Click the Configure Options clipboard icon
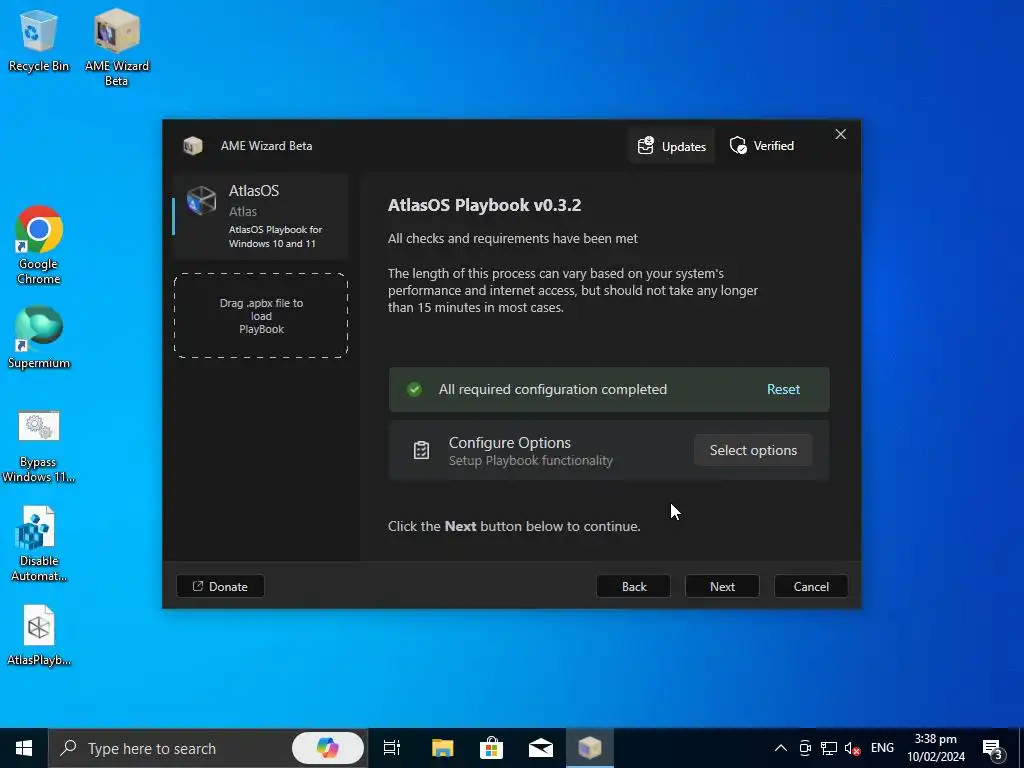 [x=421, y=450]
